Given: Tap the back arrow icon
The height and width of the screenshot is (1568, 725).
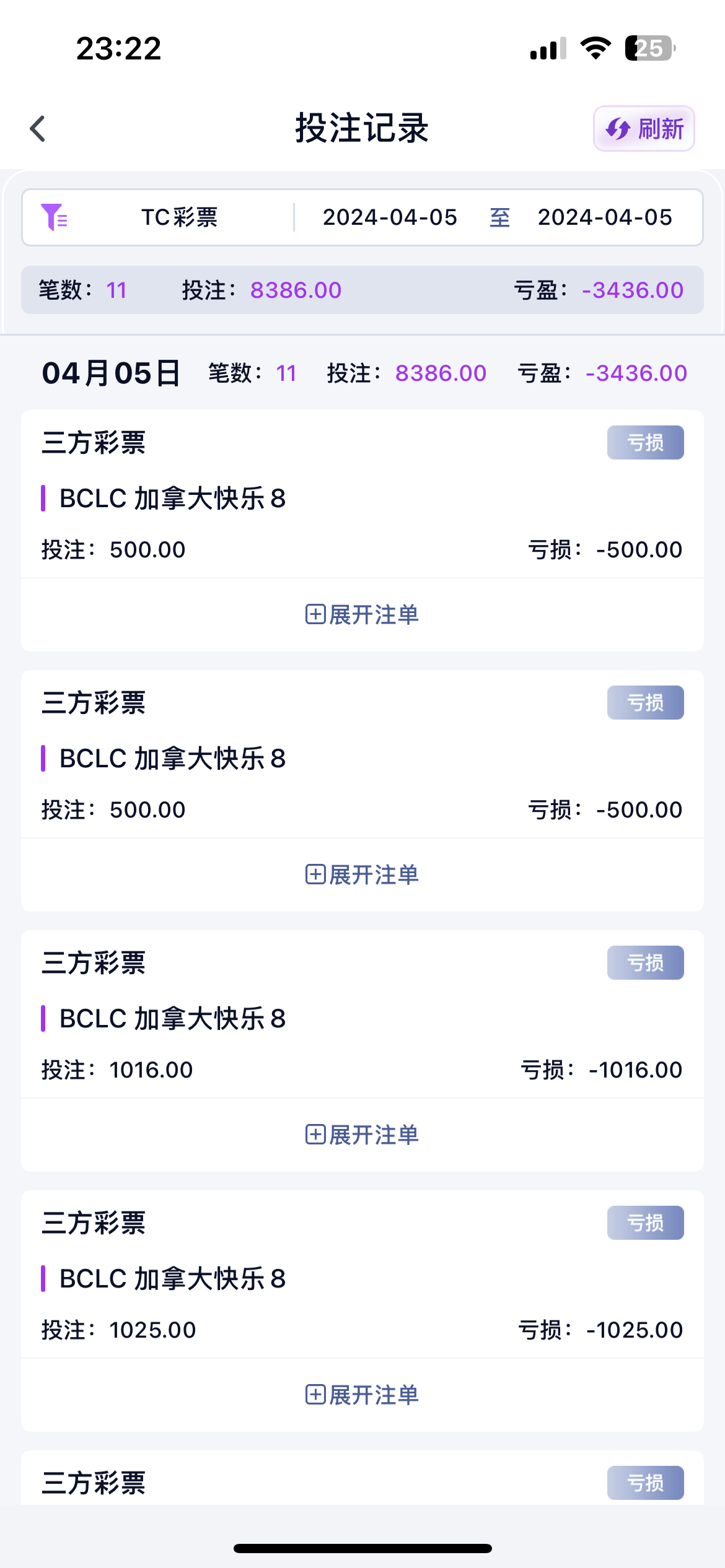Looking at the screenshot, I should click(x=38, y=129).
